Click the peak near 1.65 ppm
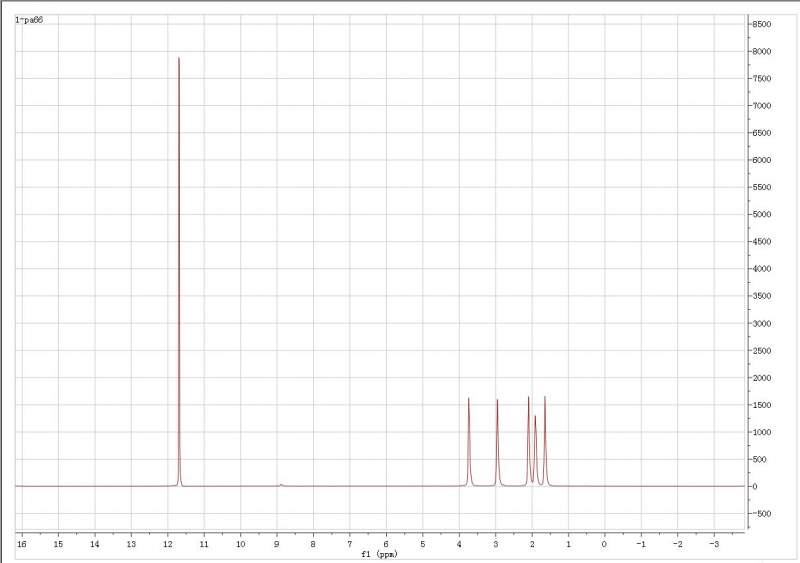Screen dimensions: 800x563 click(x=545, y=440)
